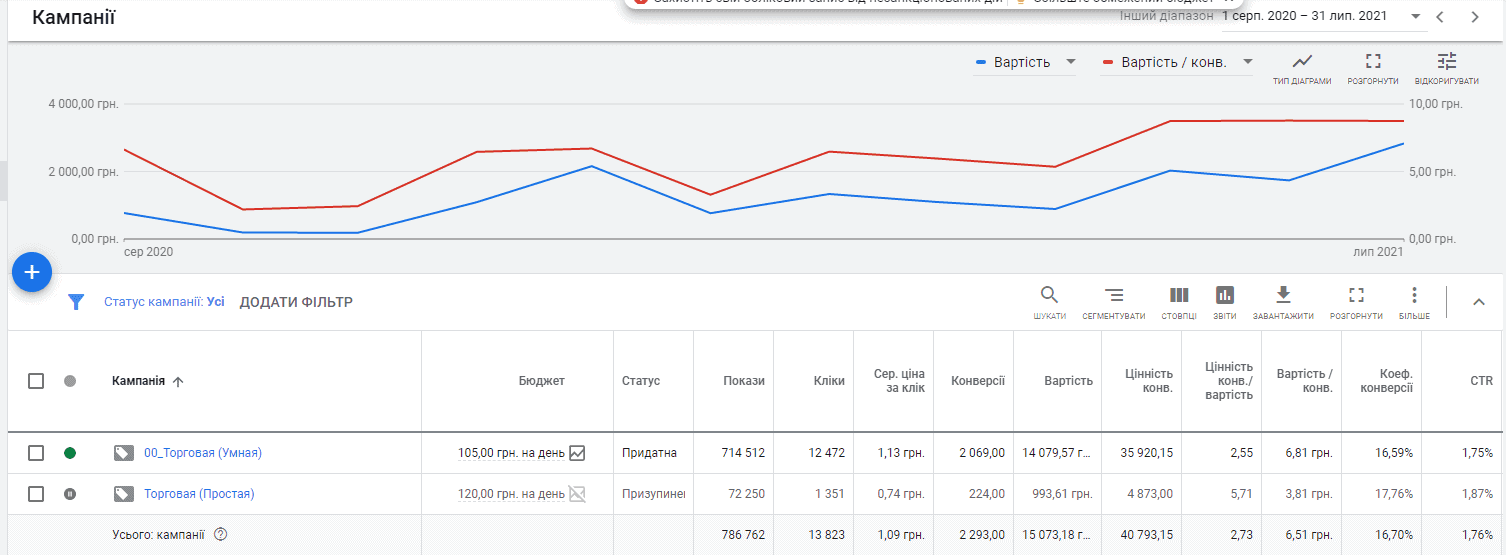Edit budget 120,00 грн. на день
1506x555 pixels.
[511, 494]
